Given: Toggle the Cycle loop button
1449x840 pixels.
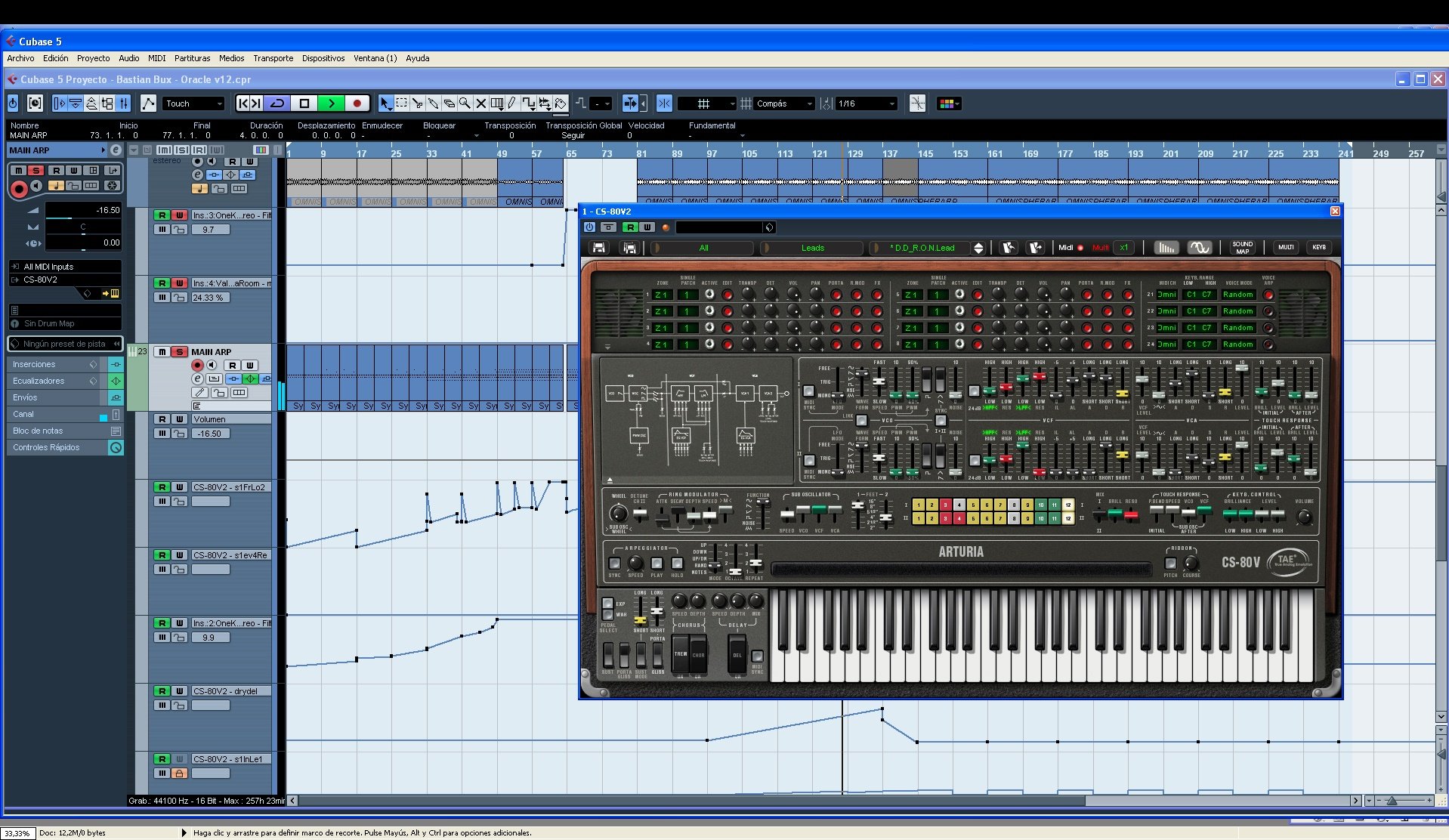Looking at the screenshot, I should [x=277, y=103].
